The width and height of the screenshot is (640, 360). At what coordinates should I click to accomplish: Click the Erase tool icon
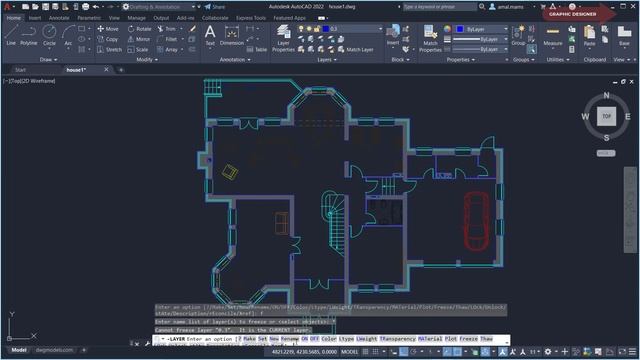193,29
